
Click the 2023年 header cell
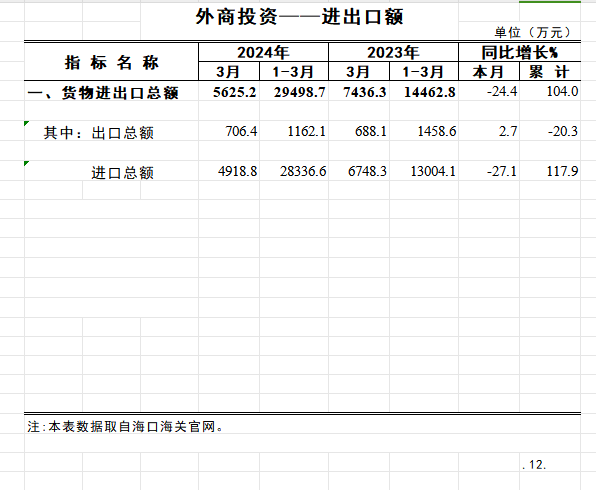[393, 52]
